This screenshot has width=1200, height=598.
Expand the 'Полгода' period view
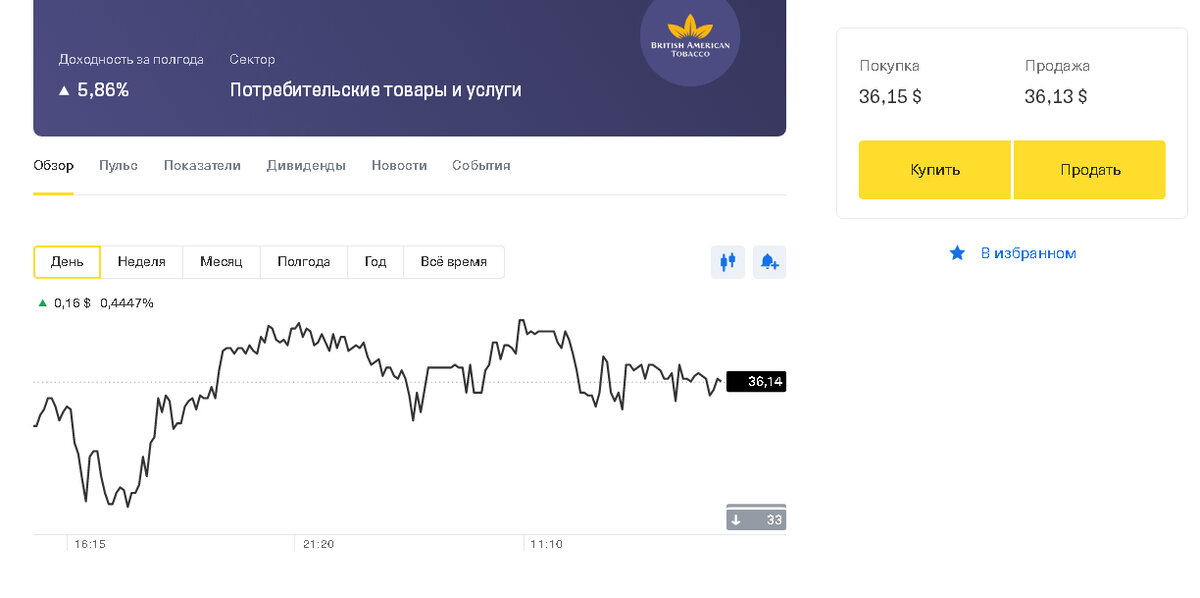(303, 261)
